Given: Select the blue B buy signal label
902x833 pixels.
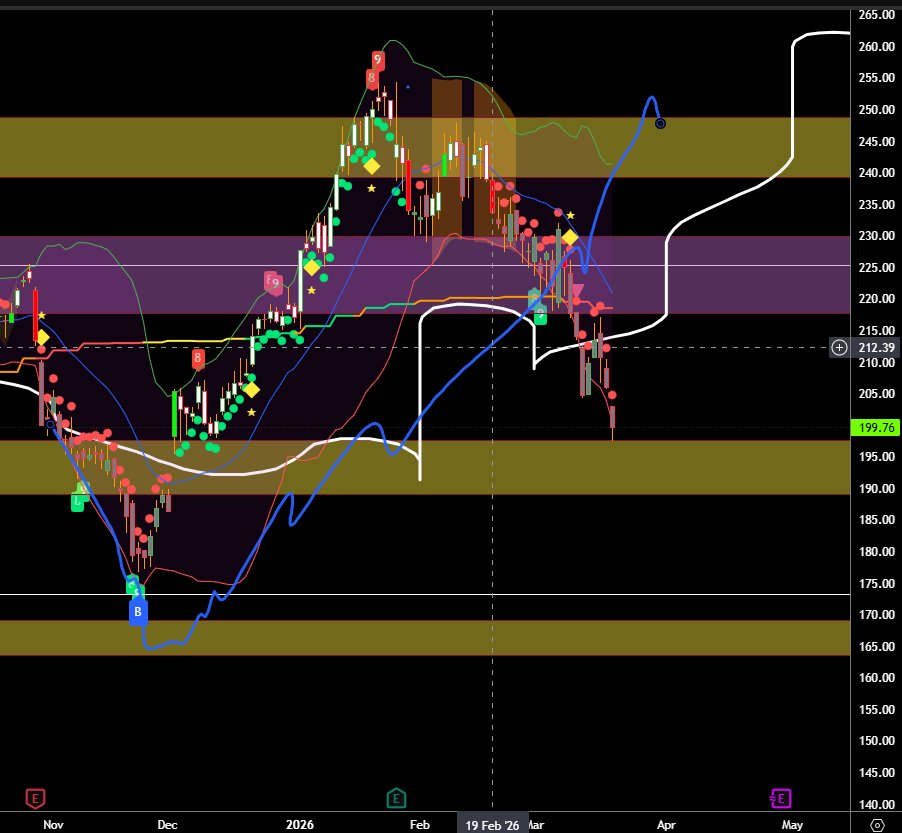Looking at the screenshot, I should [138, 612].
